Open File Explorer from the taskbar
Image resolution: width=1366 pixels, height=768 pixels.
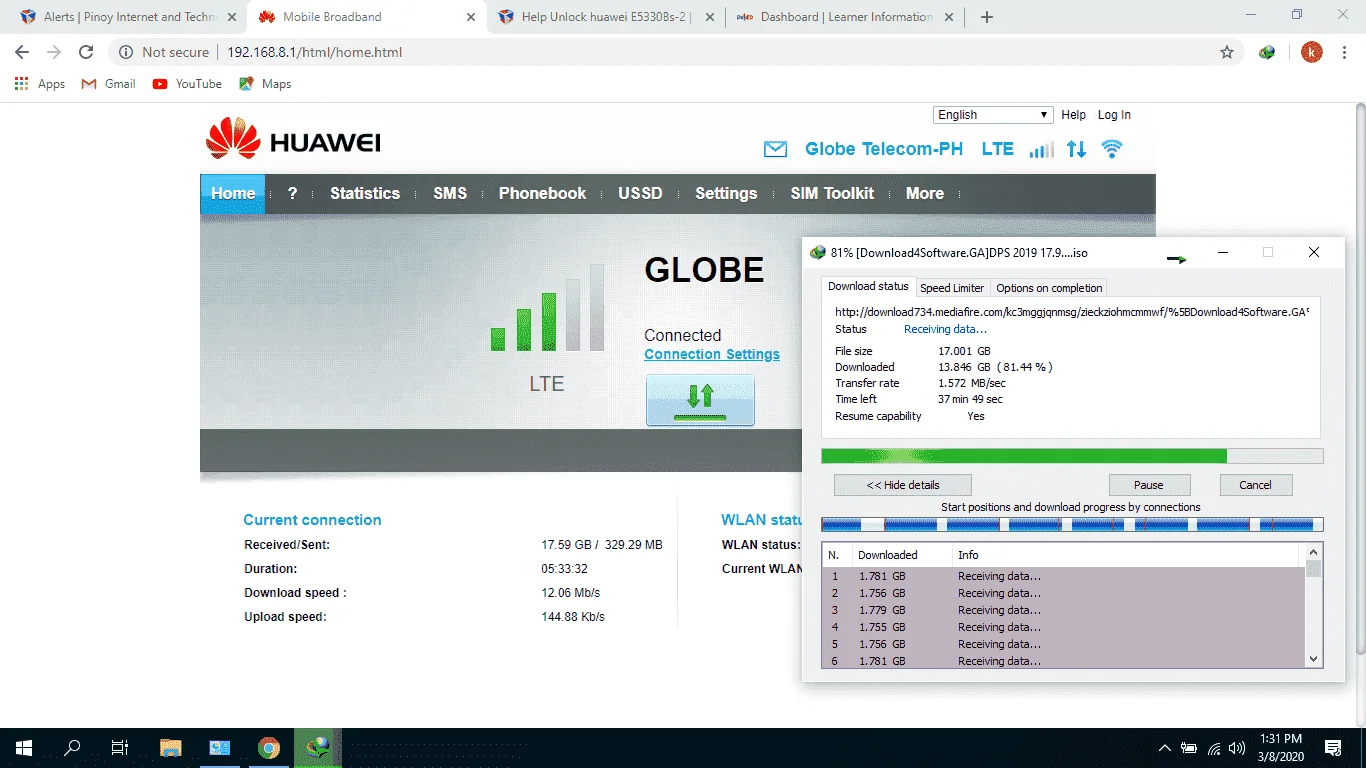171,747
